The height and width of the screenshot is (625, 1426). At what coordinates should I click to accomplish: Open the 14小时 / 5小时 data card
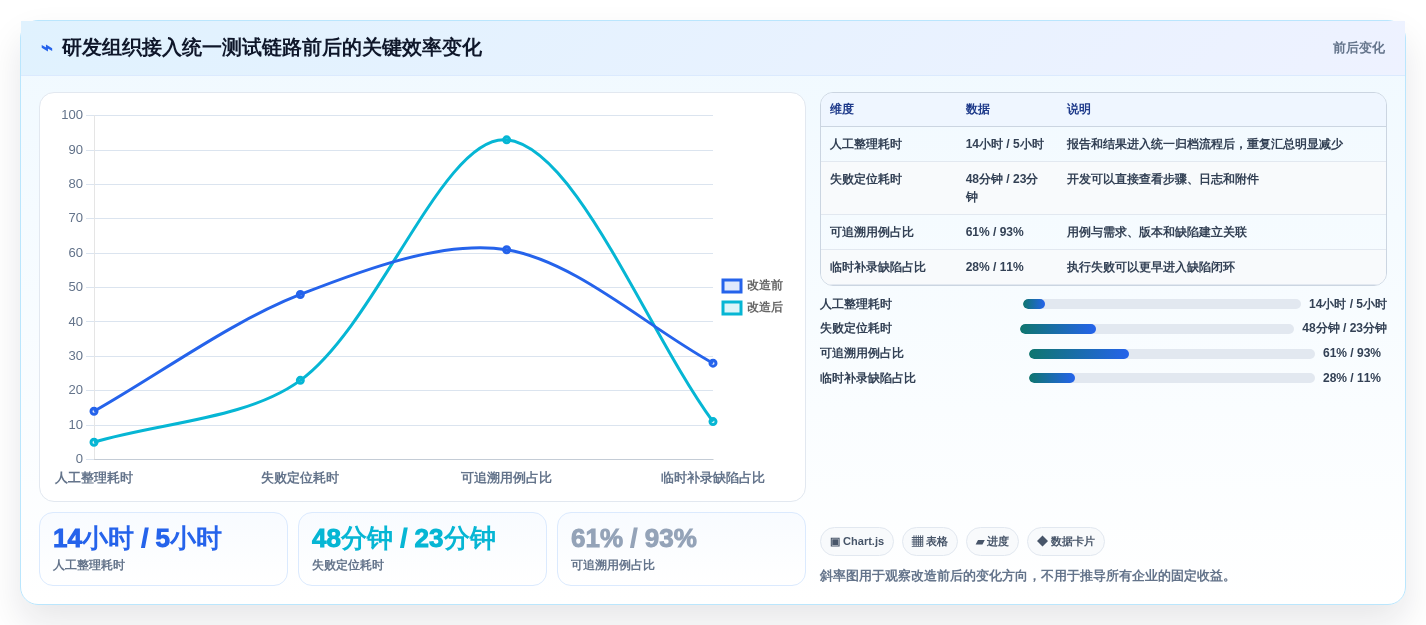coord(163,549)
